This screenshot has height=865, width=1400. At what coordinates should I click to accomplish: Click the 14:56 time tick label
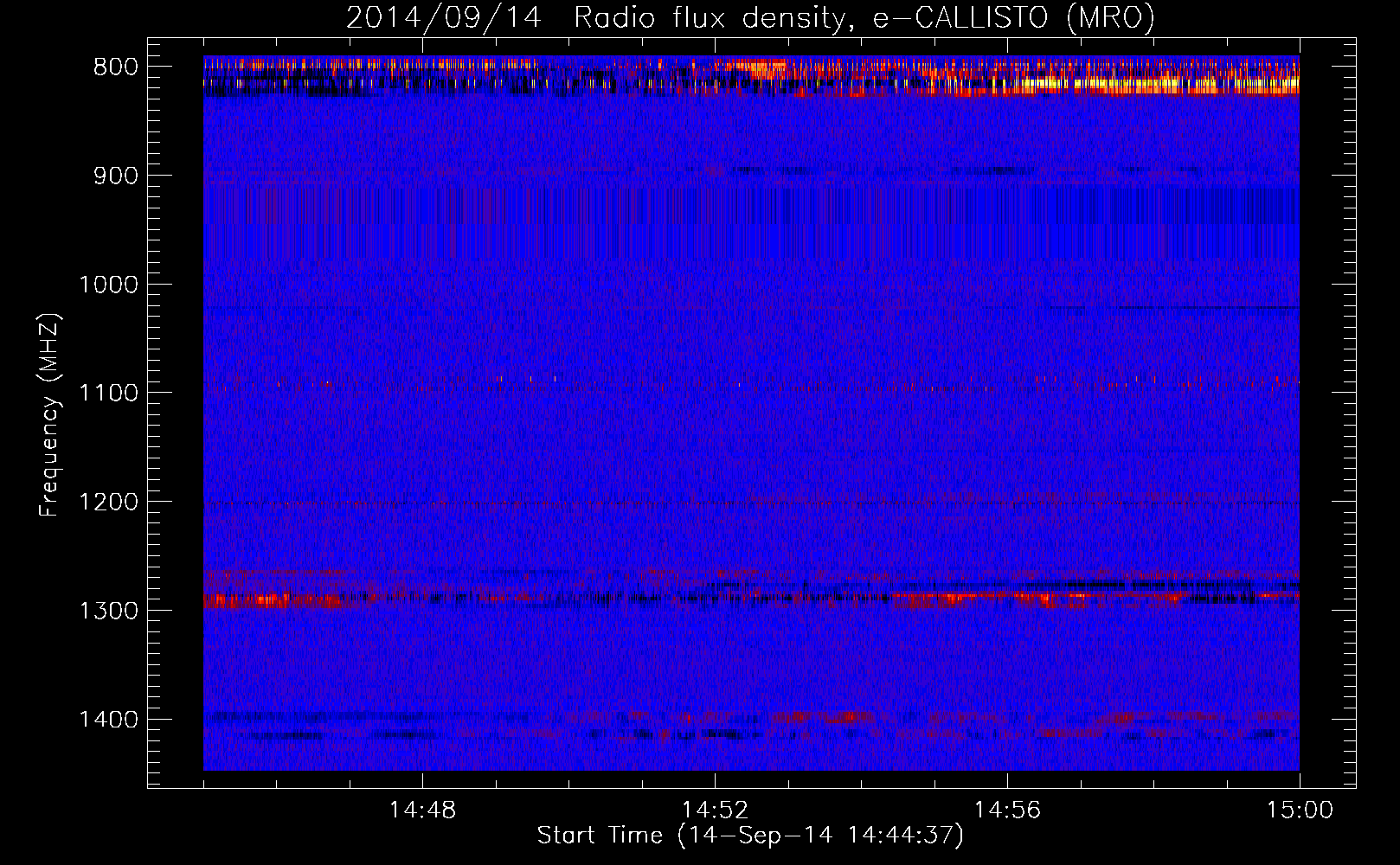(x=1007, y=811)
